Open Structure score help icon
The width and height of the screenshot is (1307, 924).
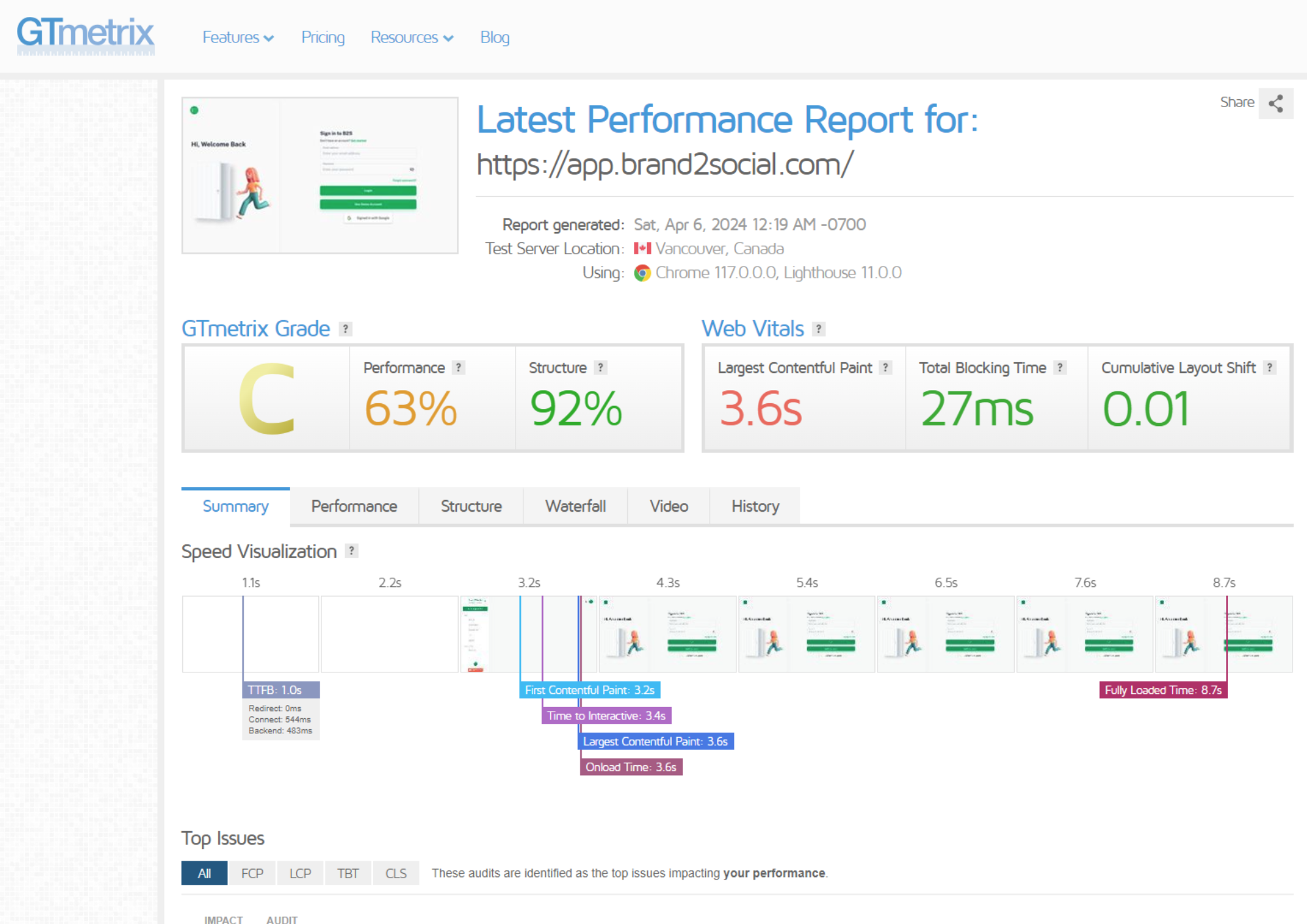click(x=601, y=368)
